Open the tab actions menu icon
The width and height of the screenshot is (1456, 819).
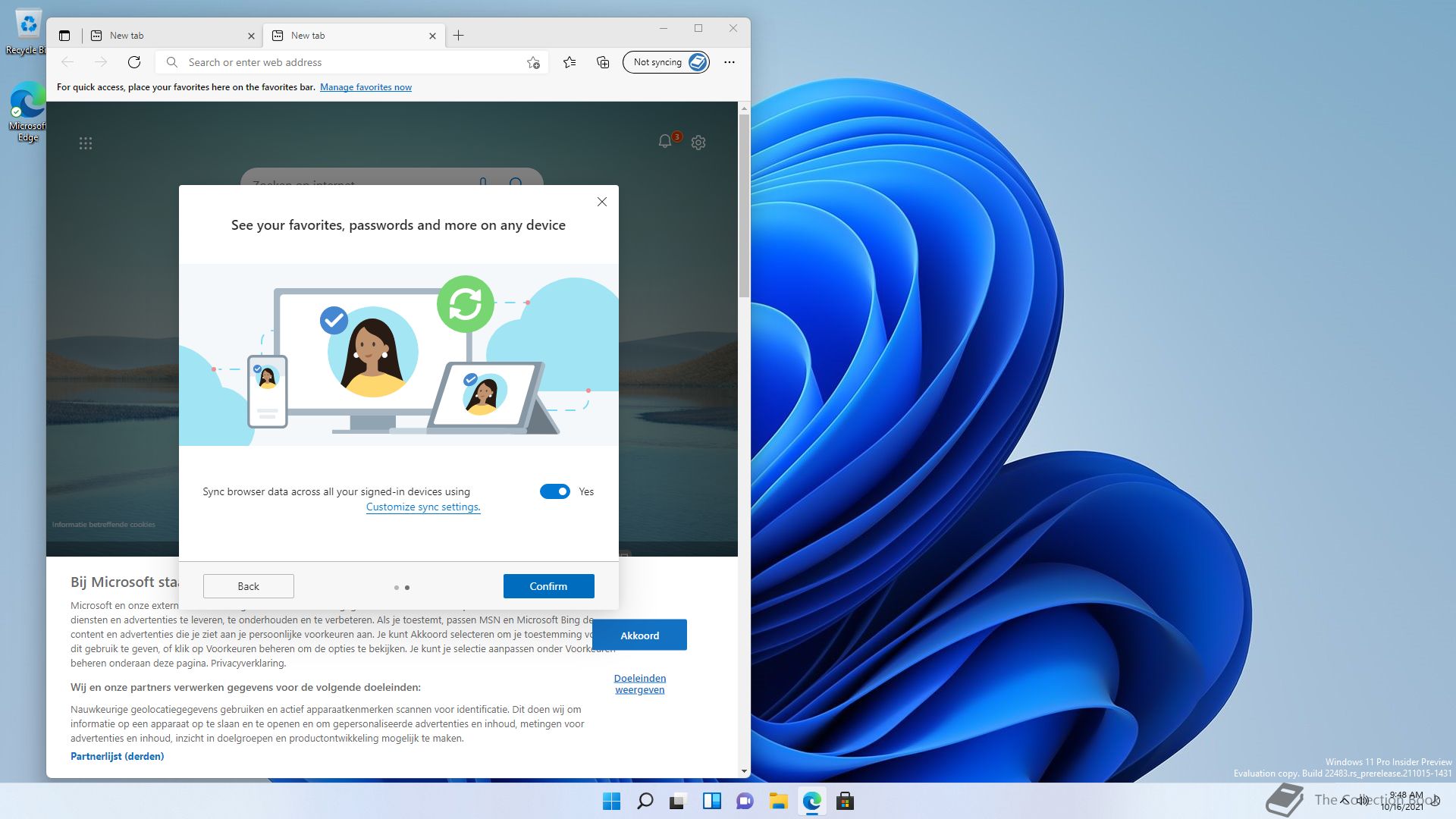coord(64,36)
